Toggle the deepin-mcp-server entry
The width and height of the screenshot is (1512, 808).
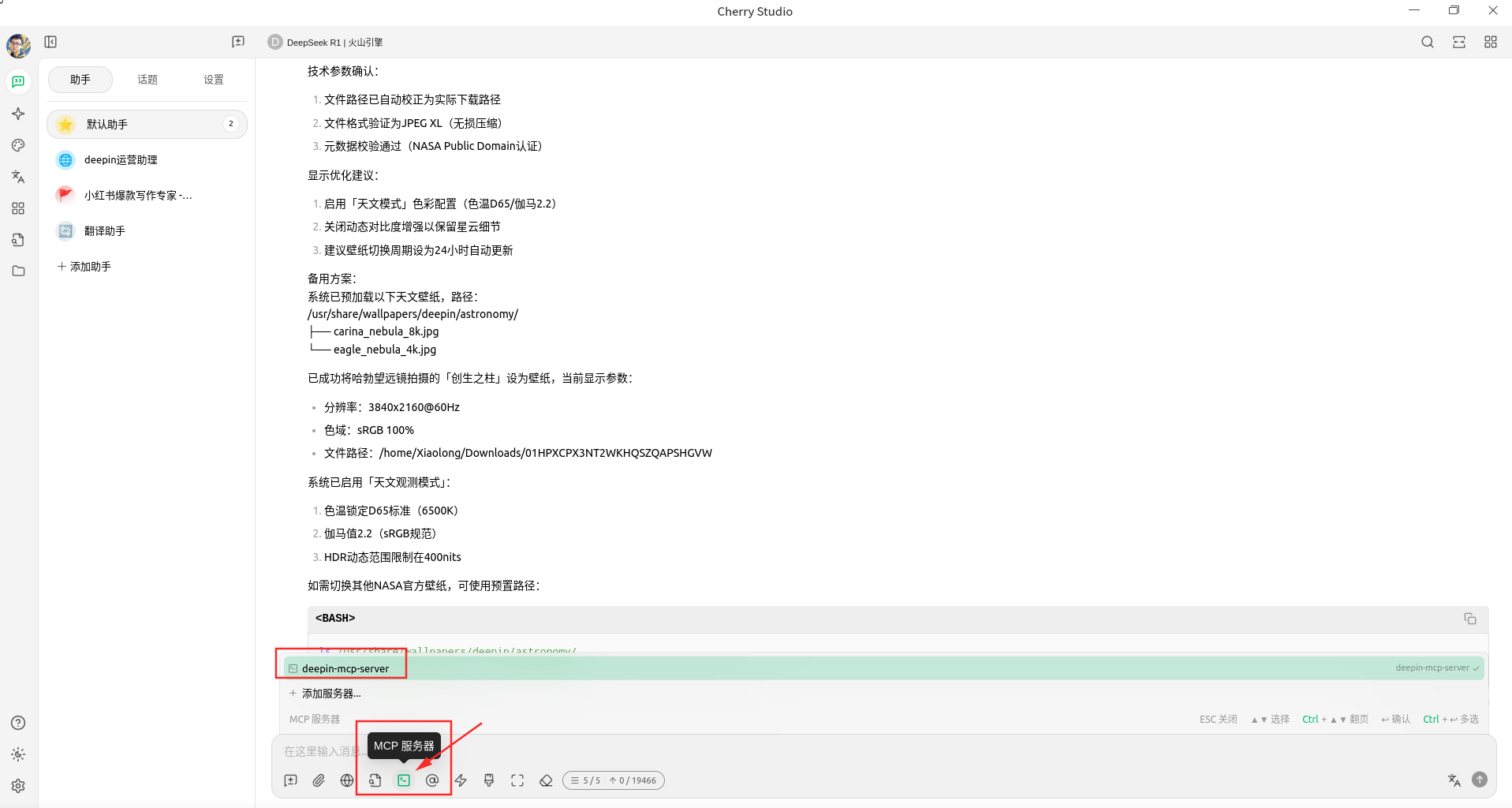click(x=883, y=668)
